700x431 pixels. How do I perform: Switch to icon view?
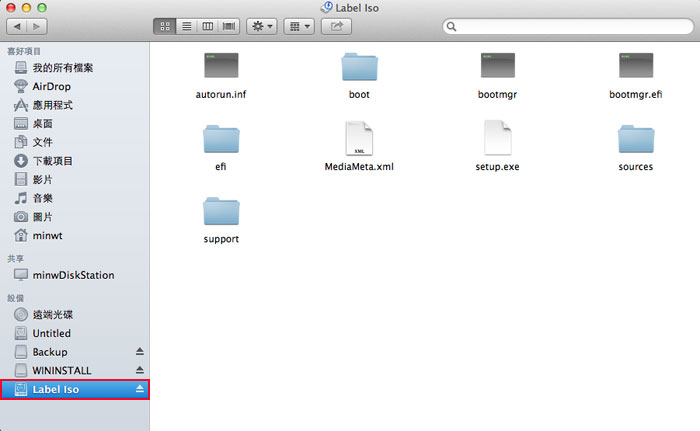pos(165,26)
